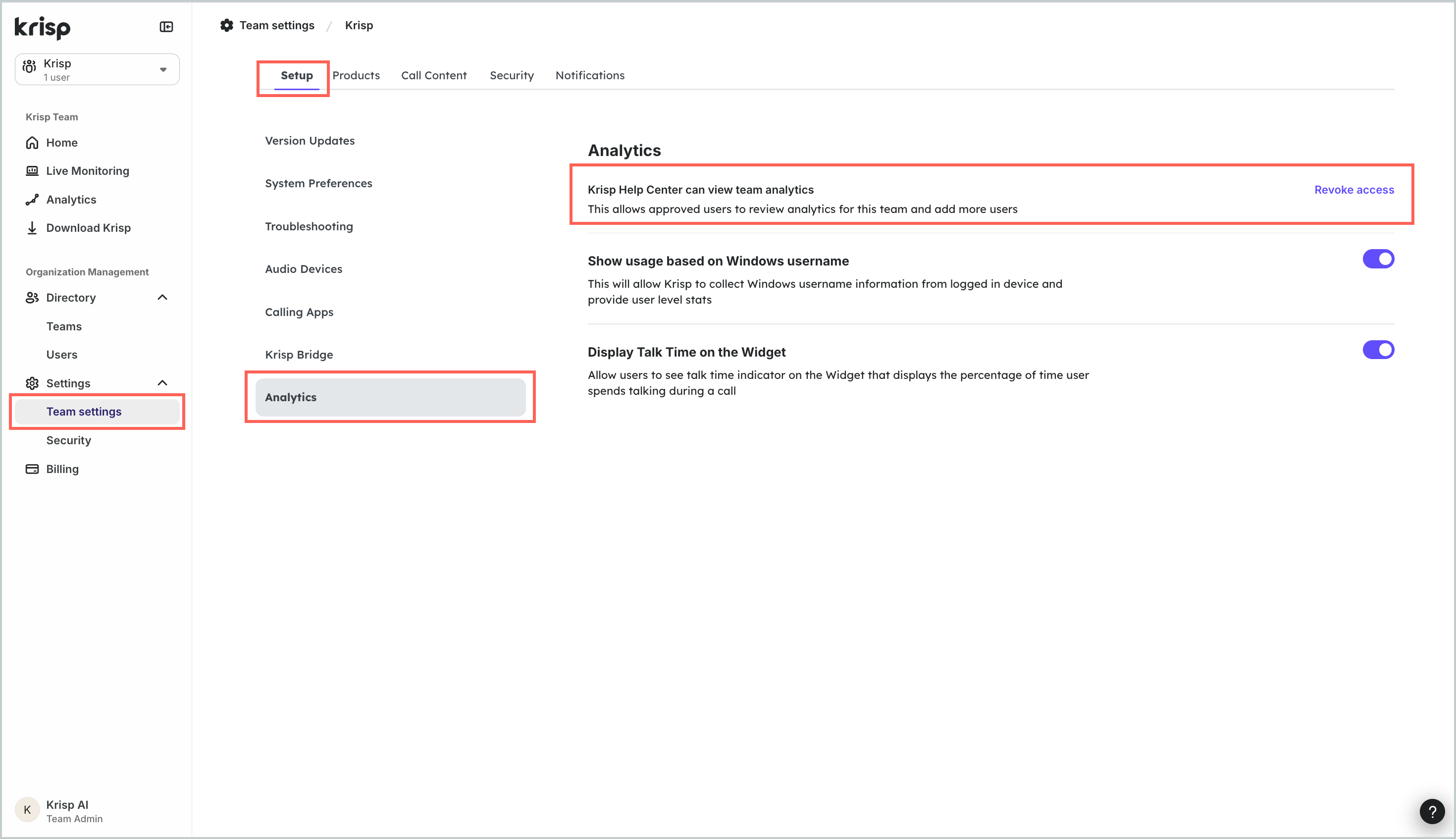The width and height of the screenshot is (1456, 839).
Task: Click the gear icon in breadcrumb
Action: click(227, 25)
